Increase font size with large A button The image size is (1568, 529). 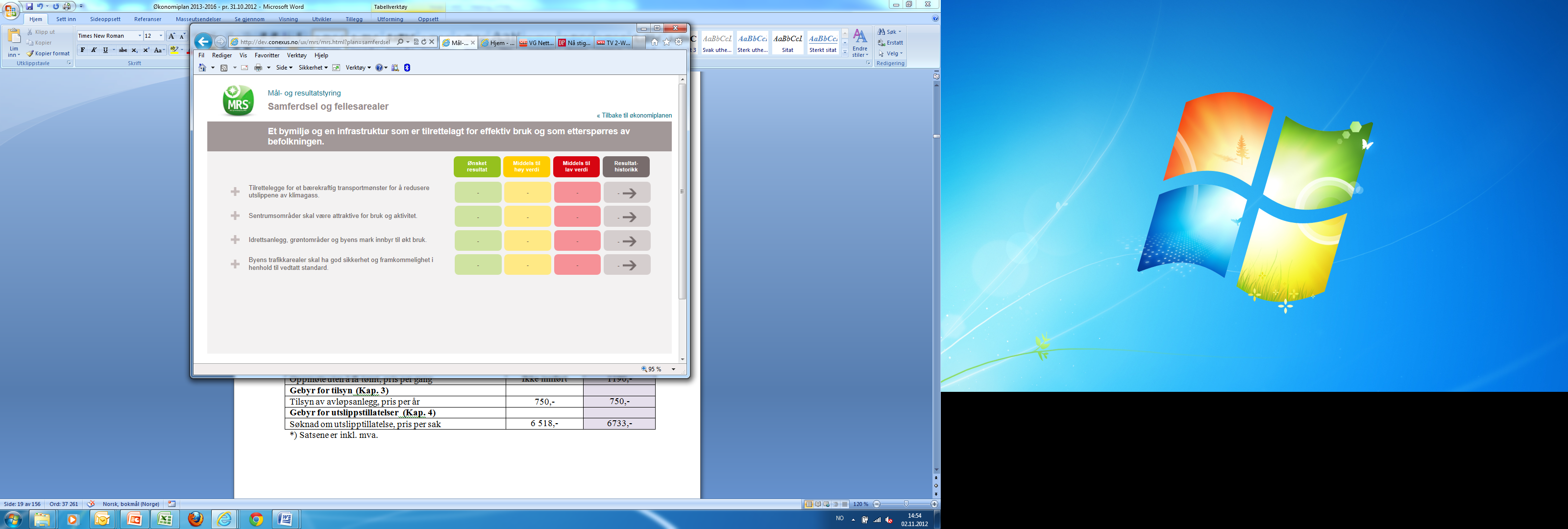click(171, 36)
